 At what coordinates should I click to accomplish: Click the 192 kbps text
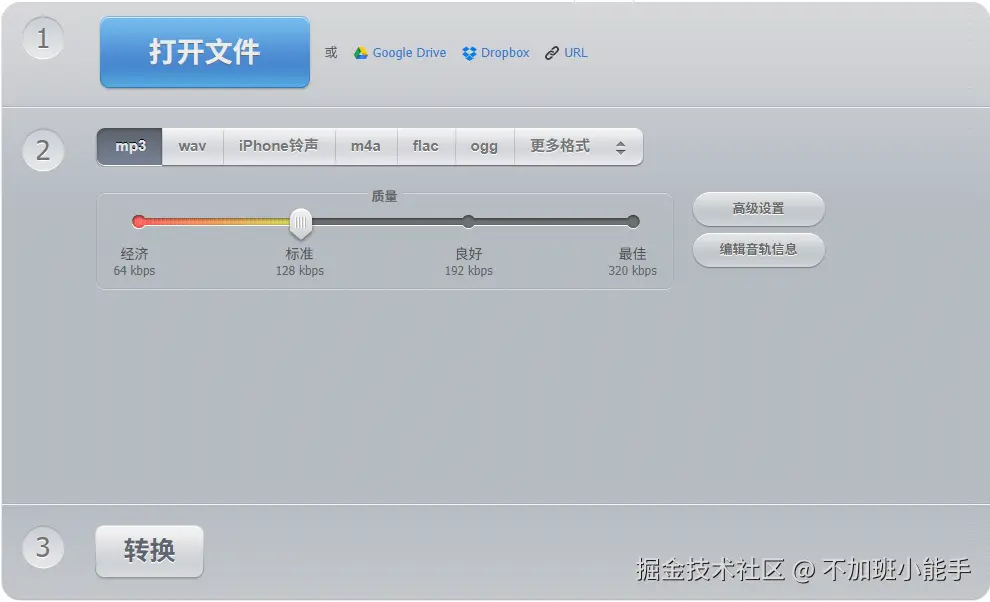[468, 270]
